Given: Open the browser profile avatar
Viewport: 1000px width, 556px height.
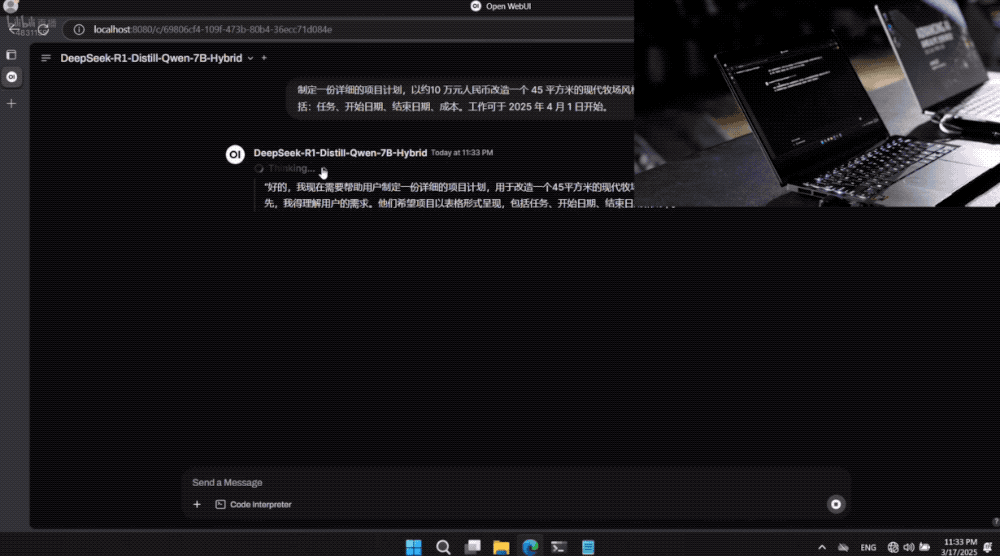Looking at the screenshot, I should coord(11,6).
